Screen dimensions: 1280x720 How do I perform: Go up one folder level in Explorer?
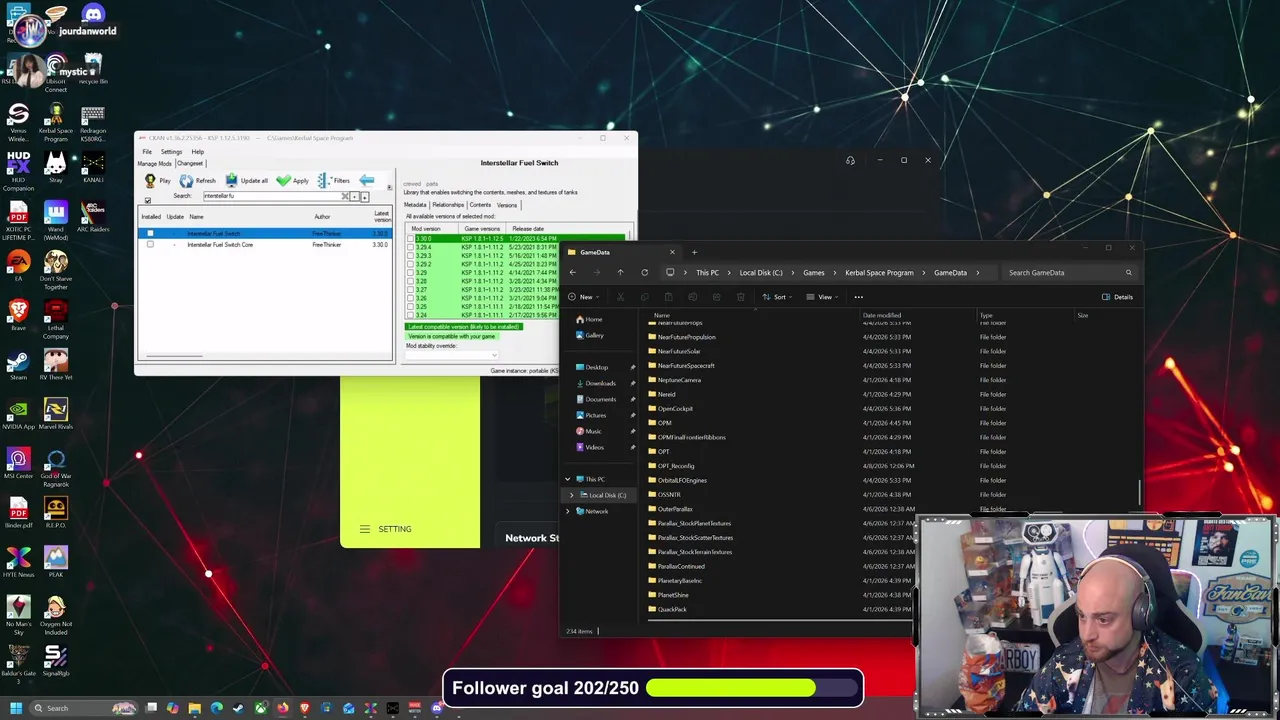[x=620, y=273]
